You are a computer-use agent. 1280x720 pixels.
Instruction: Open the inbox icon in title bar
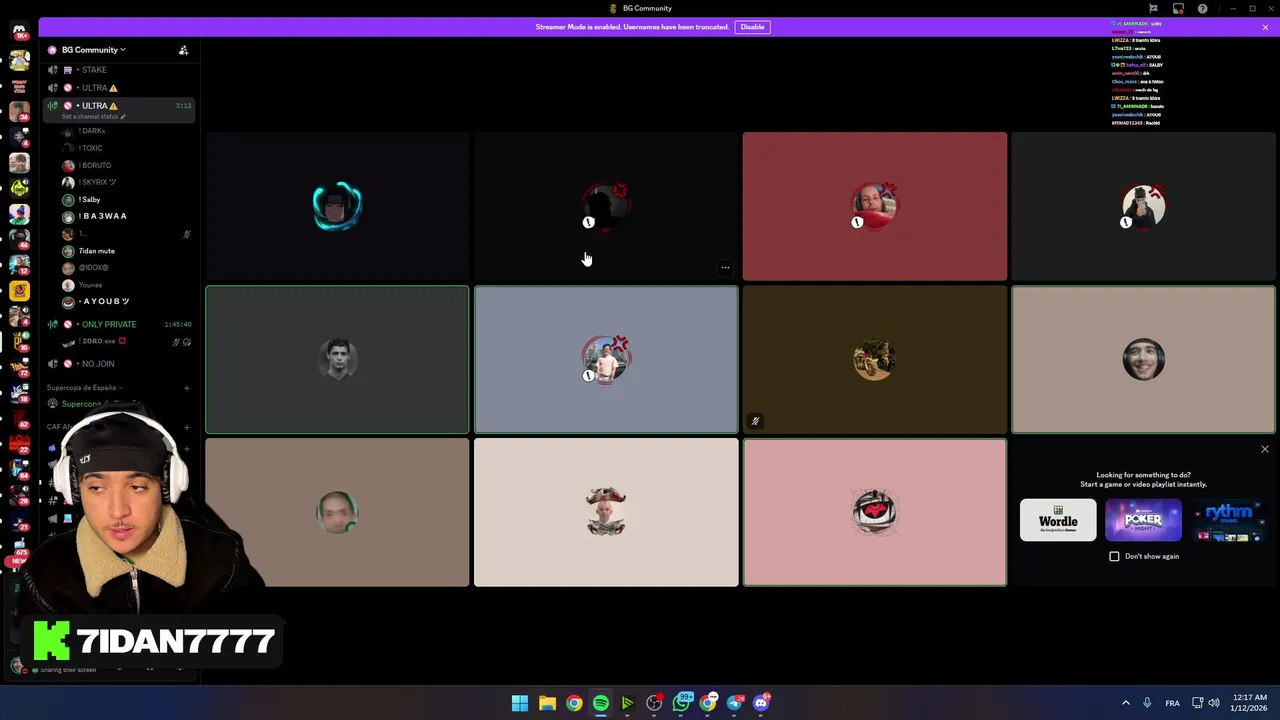[1178, 8]
